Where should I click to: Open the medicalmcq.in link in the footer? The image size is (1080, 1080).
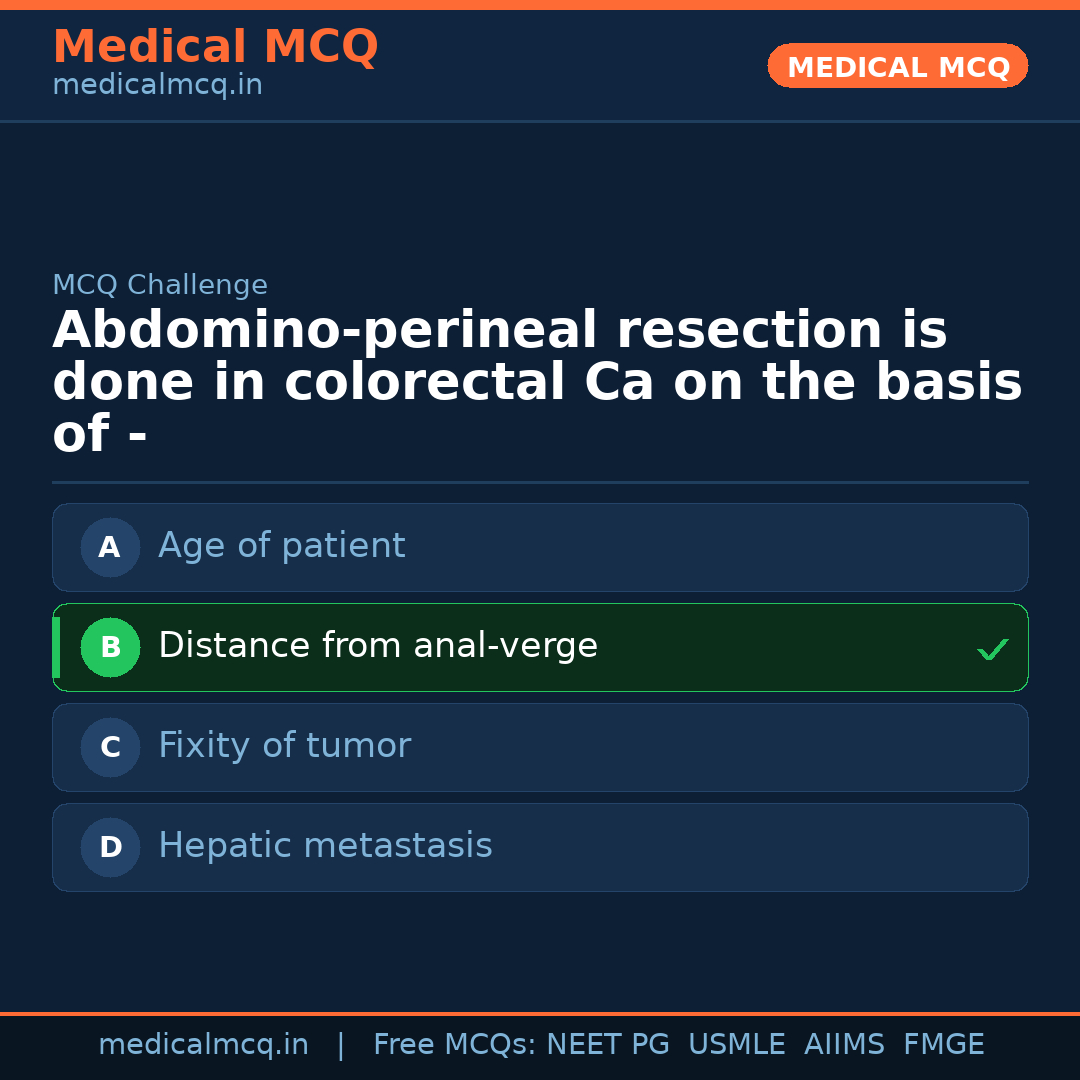pos(203,1045)
